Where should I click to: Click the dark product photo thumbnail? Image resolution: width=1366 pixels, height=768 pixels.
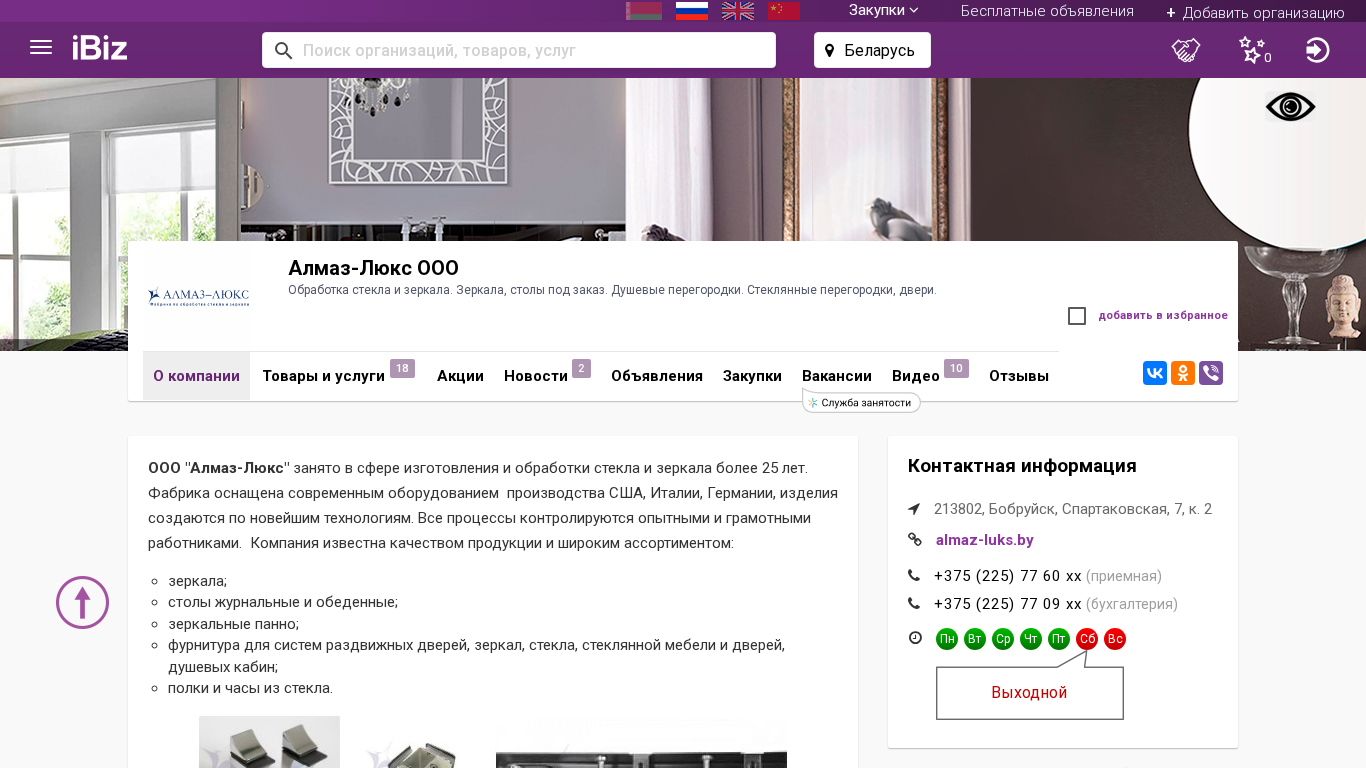(x=641, y=742)
